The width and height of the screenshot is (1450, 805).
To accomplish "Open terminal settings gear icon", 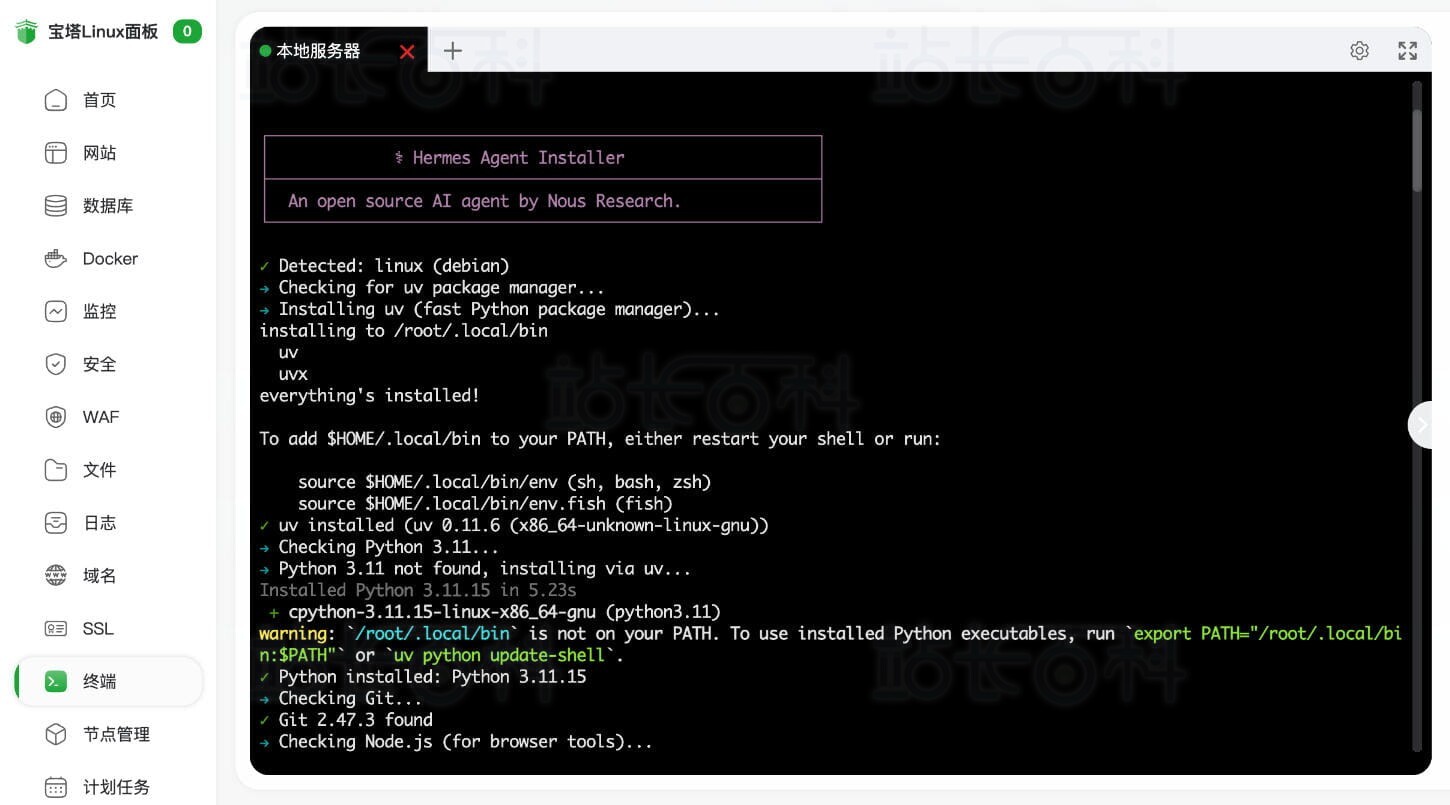I will click(x=1359, y=51).
